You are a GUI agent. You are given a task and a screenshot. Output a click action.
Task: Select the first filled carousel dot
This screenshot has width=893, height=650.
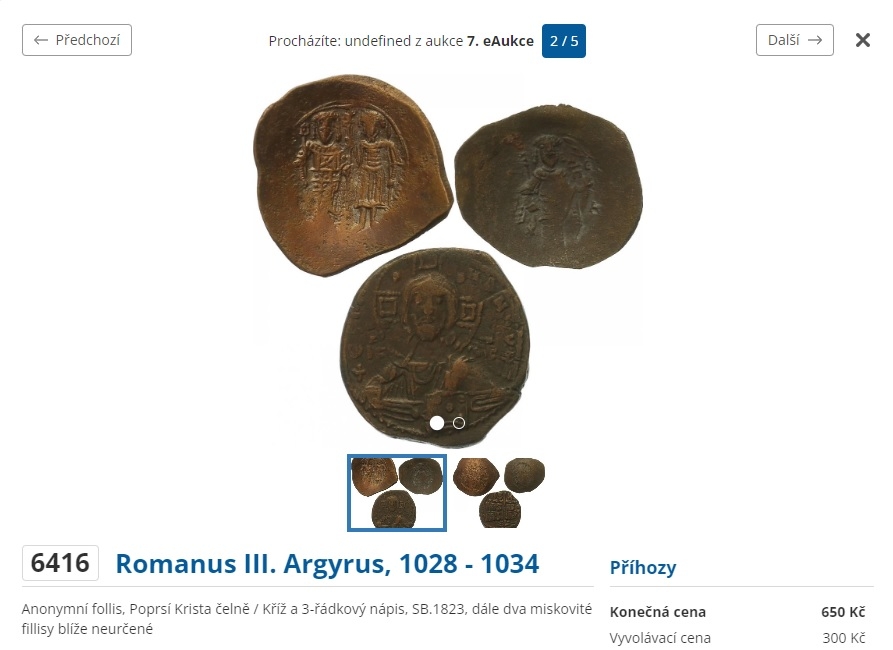(437, 423)
